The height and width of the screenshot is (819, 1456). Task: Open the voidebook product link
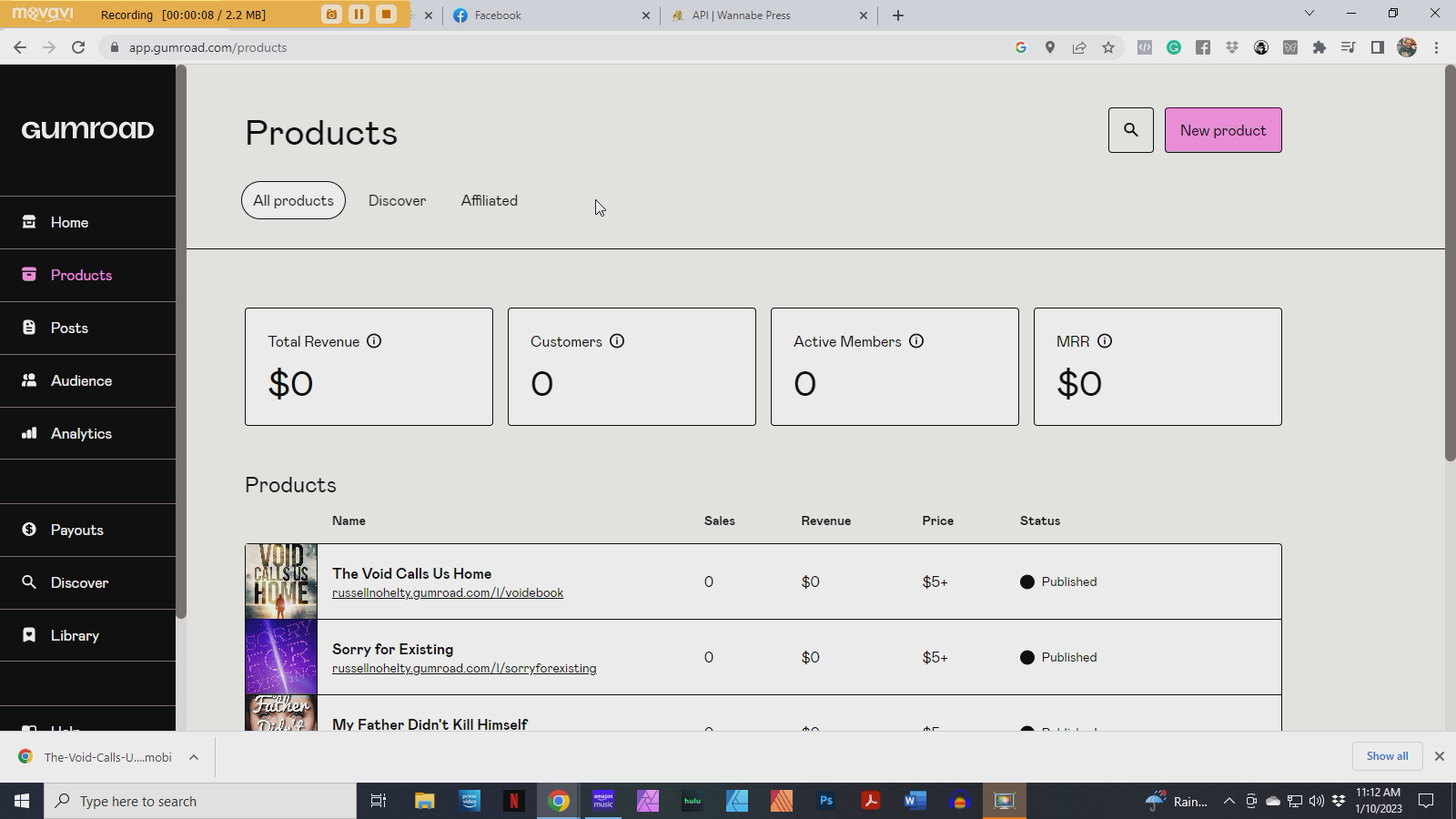click(448, 592)
